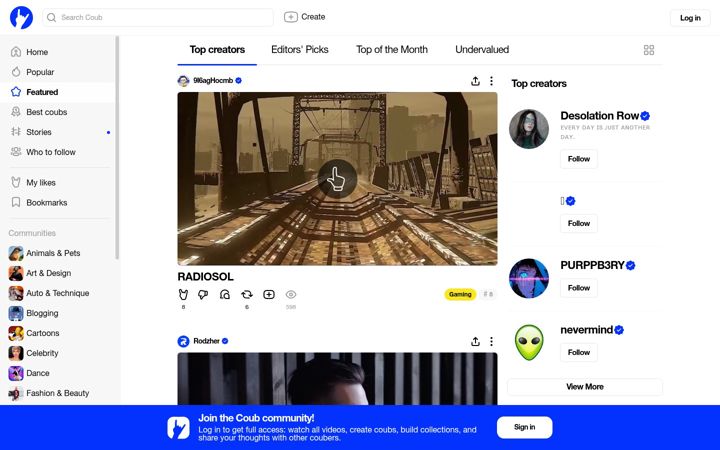The width and height of the screenshot is (720, 450).
Task: Open the 9GagHocmb channel name link
Action: point(213,80)
